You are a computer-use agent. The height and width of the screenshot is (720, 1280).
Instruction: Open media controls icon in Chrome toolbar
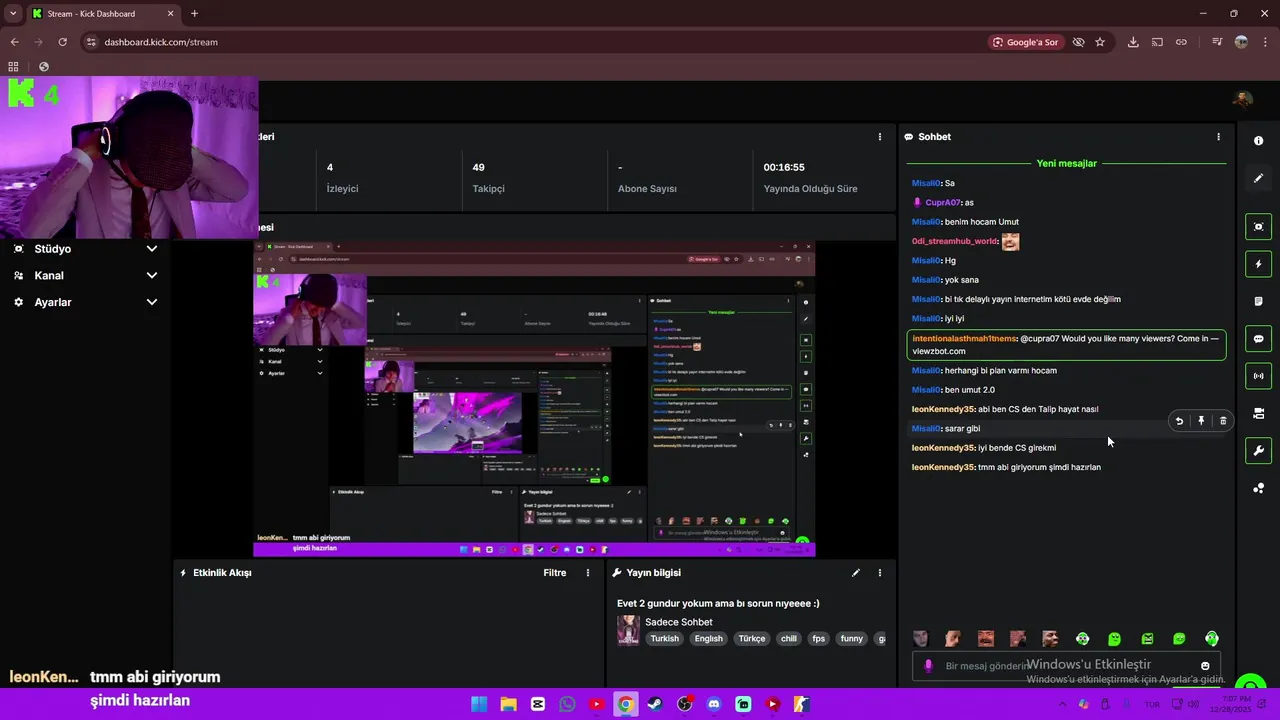click(1217, 42)
